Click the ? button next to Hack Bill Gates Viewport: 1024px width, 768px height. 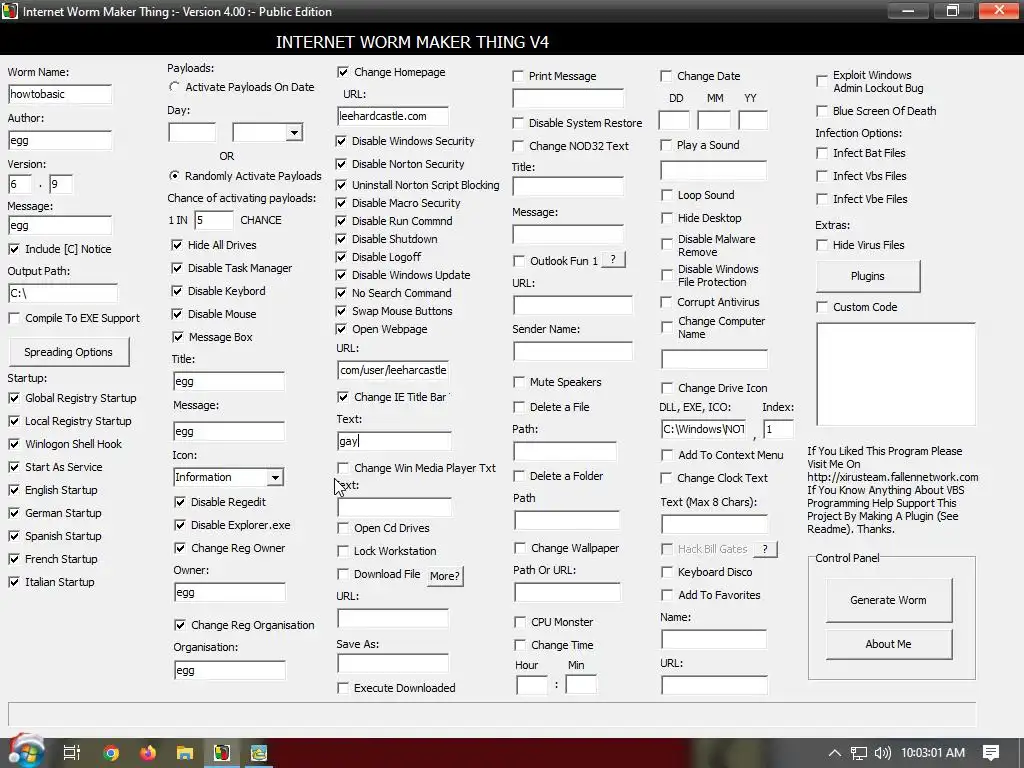pyautogui.click(x=765, y=549)
